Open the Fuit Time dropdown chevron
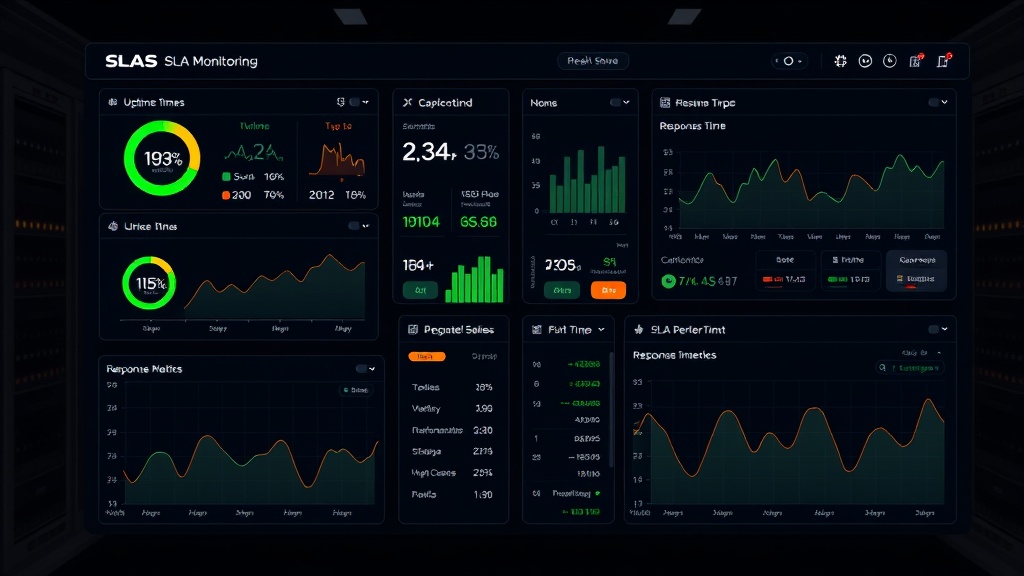Screen dimensions: 1024x576 (x=601, y=330)
